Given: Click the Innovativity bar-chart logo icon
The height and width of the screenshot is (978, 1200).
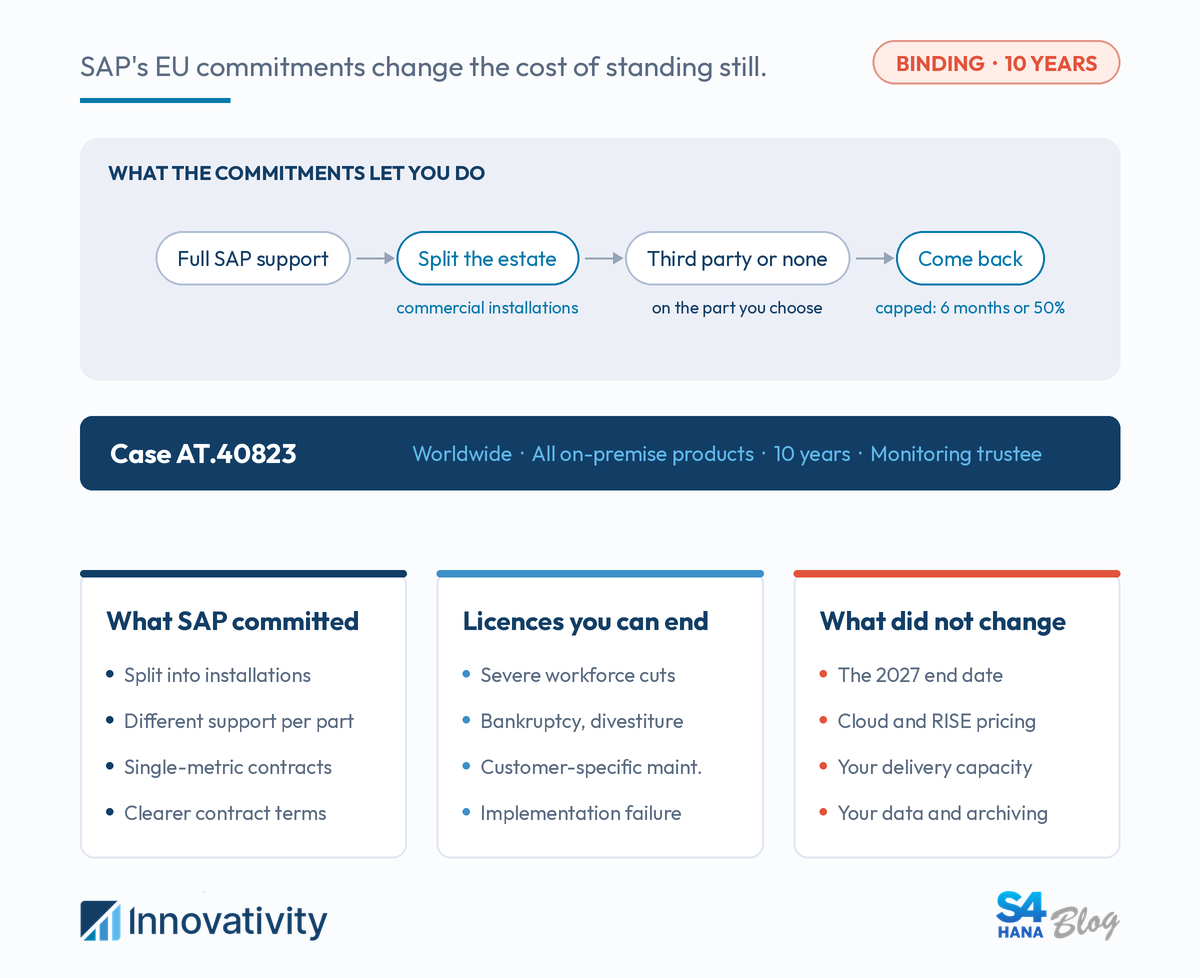Looking at the screenshot, I should [100, 921].
